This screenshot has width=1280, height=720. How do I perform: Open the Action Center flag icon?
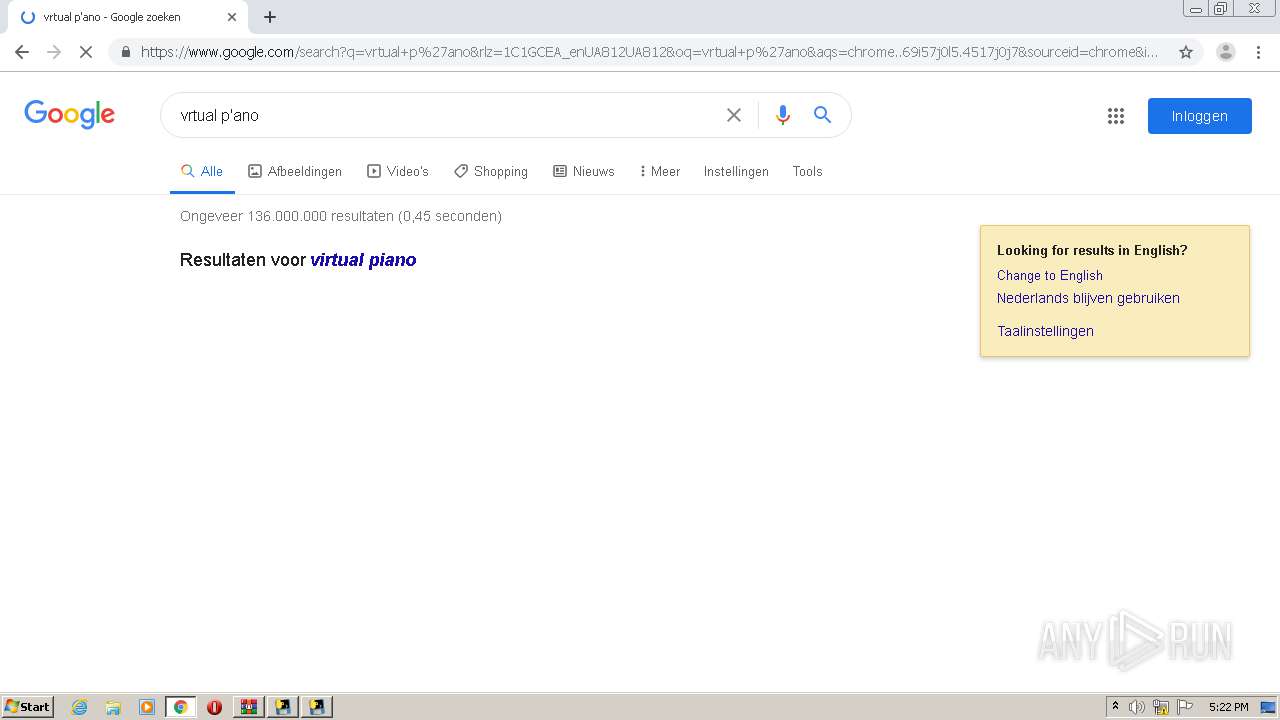(x=1185, y=707)
